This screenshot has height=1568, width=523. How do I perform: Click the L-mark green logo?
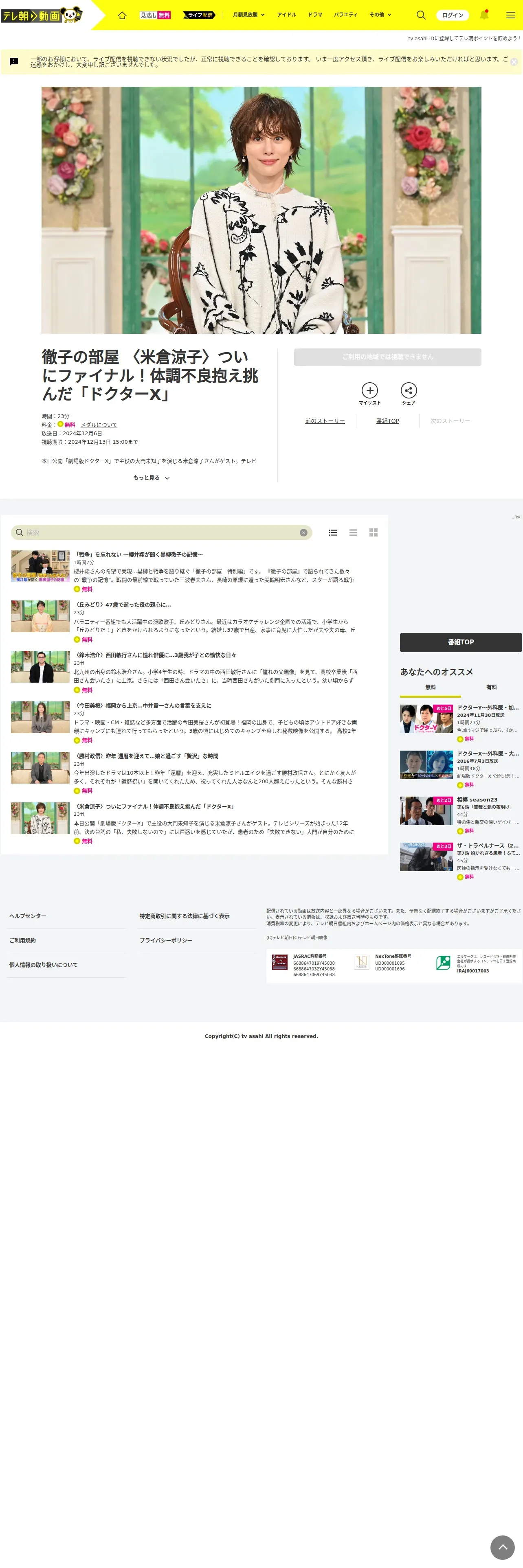pos(443,962)
